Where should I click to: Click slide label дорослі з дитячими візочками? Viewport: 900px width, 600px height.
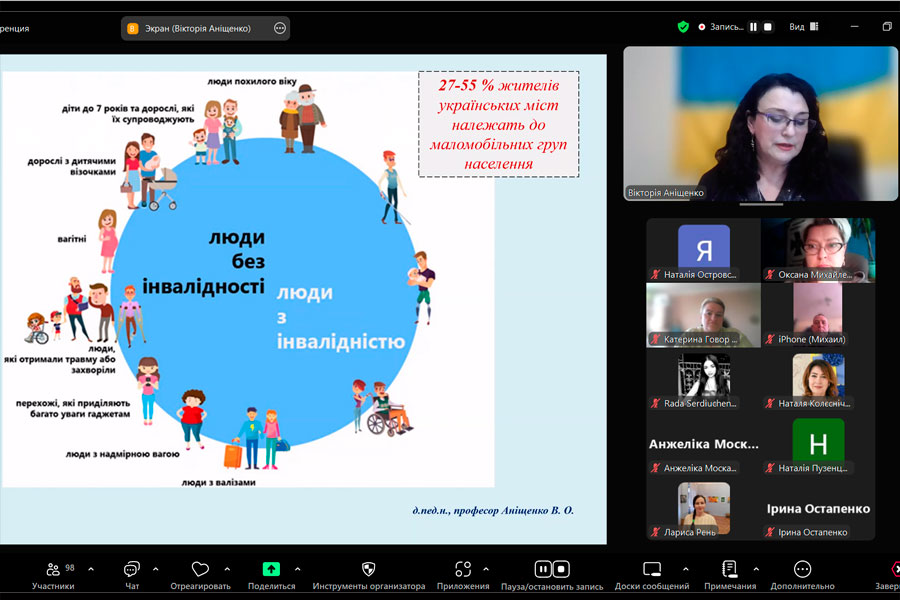(x=72, y=167)
